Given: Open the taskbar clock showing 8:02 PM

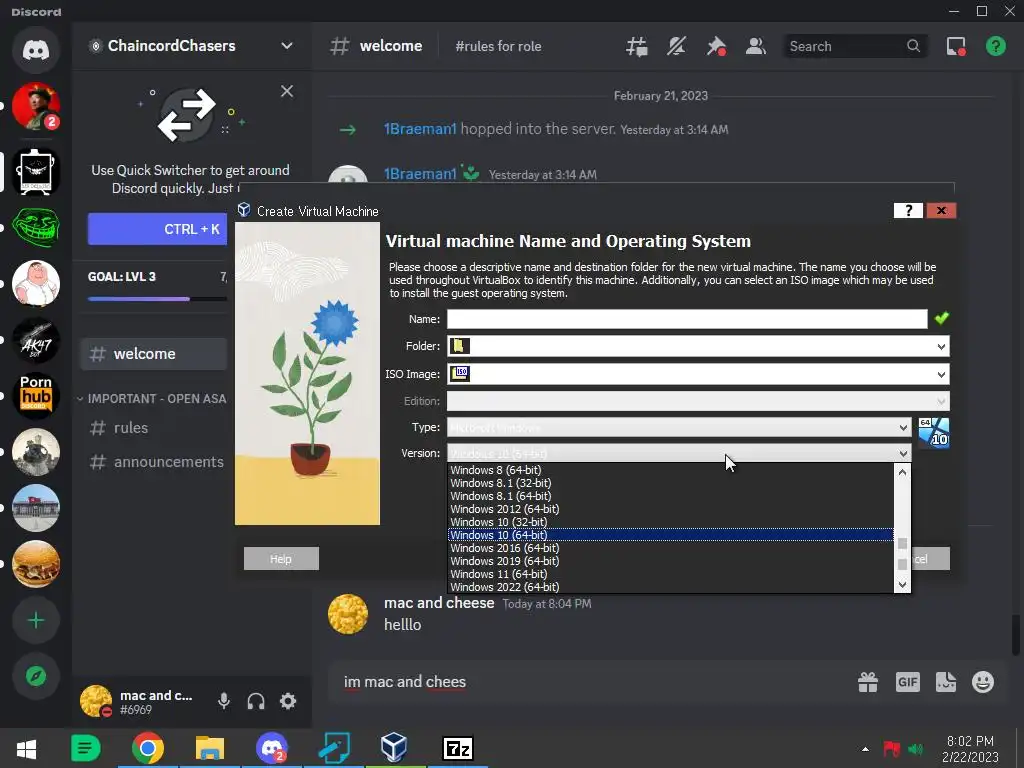Looking at the screenshot, I should [970, 749].
